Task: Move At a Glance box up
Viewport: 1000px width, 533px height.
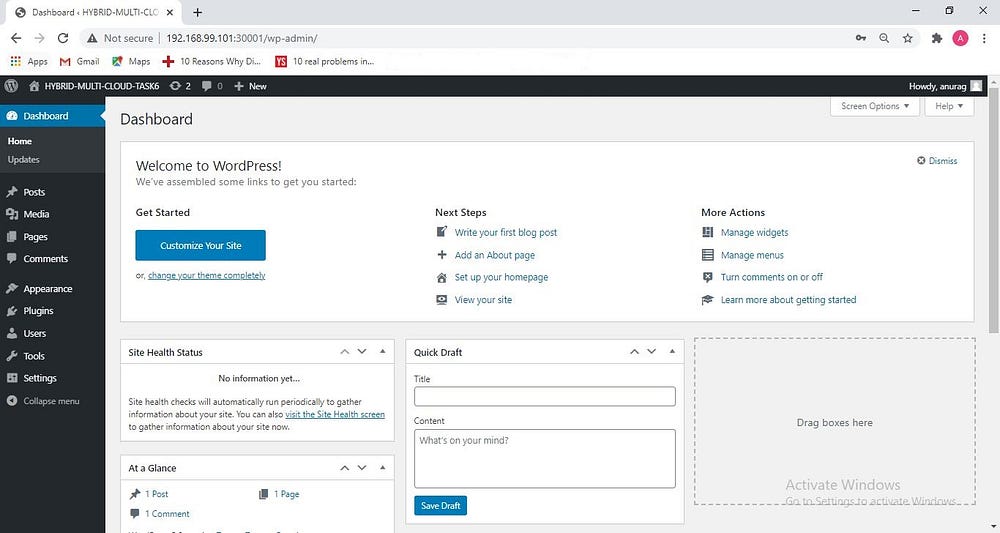Action: coord(344,468)
